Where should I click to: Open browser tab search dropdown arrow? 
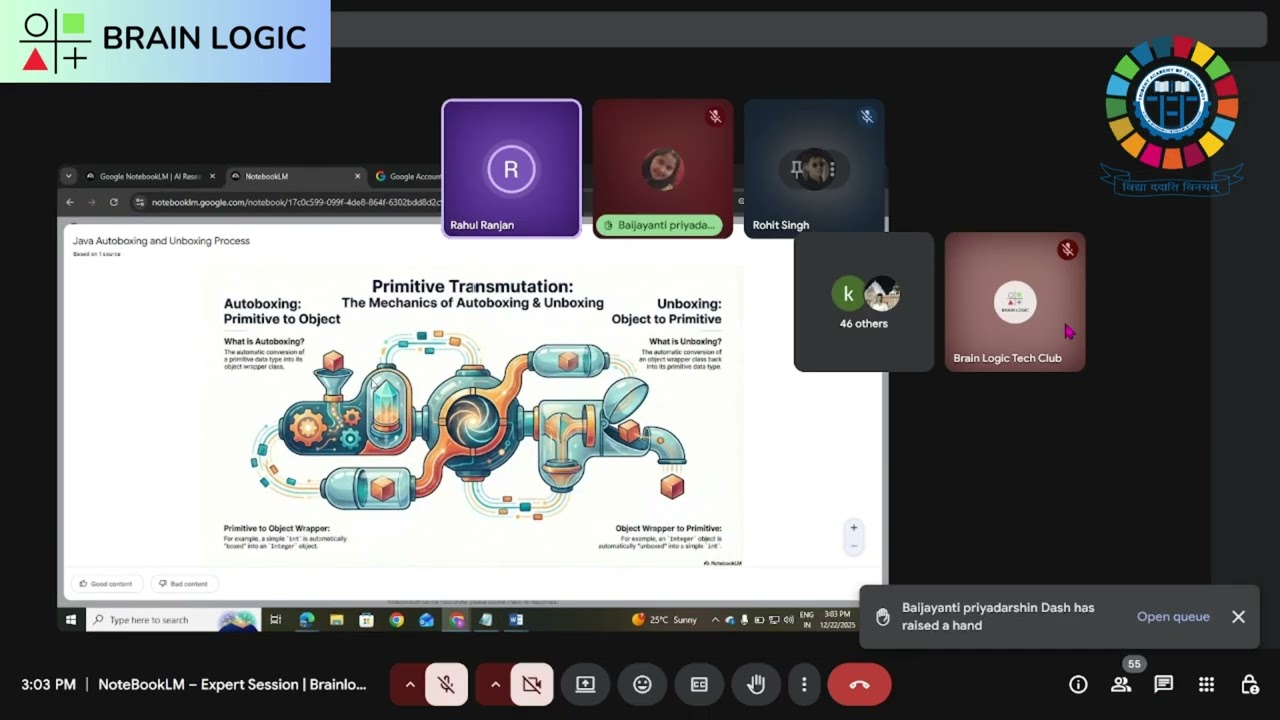pos(68,176)
